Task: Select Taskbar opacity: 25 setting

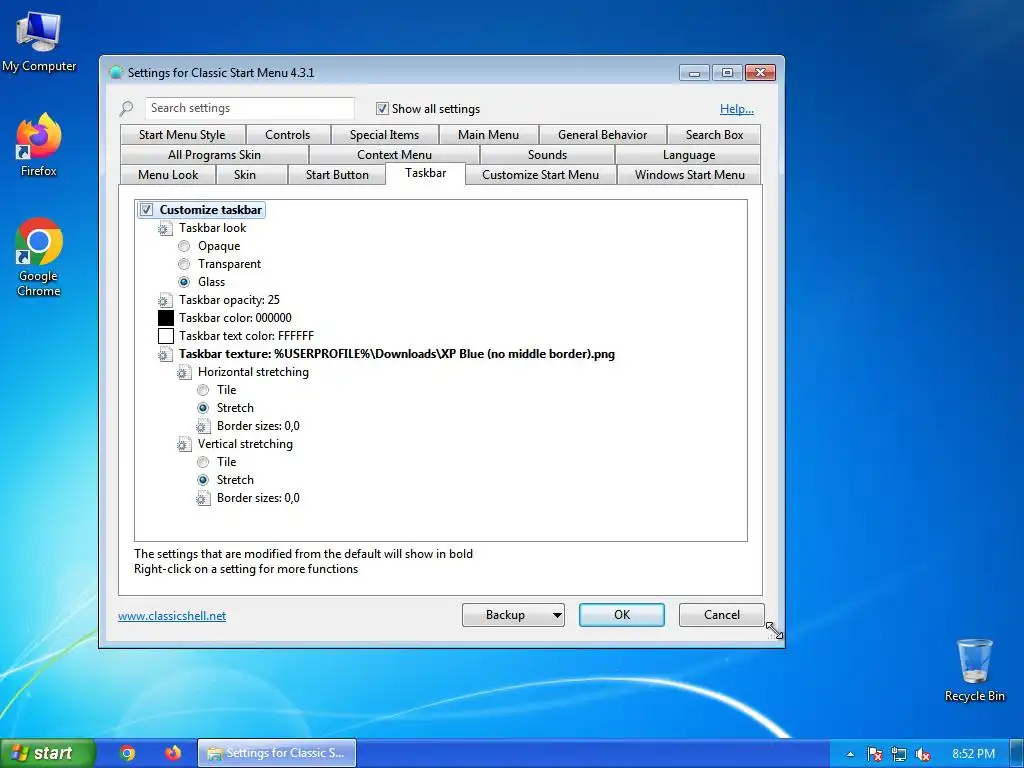Action: 229,300
